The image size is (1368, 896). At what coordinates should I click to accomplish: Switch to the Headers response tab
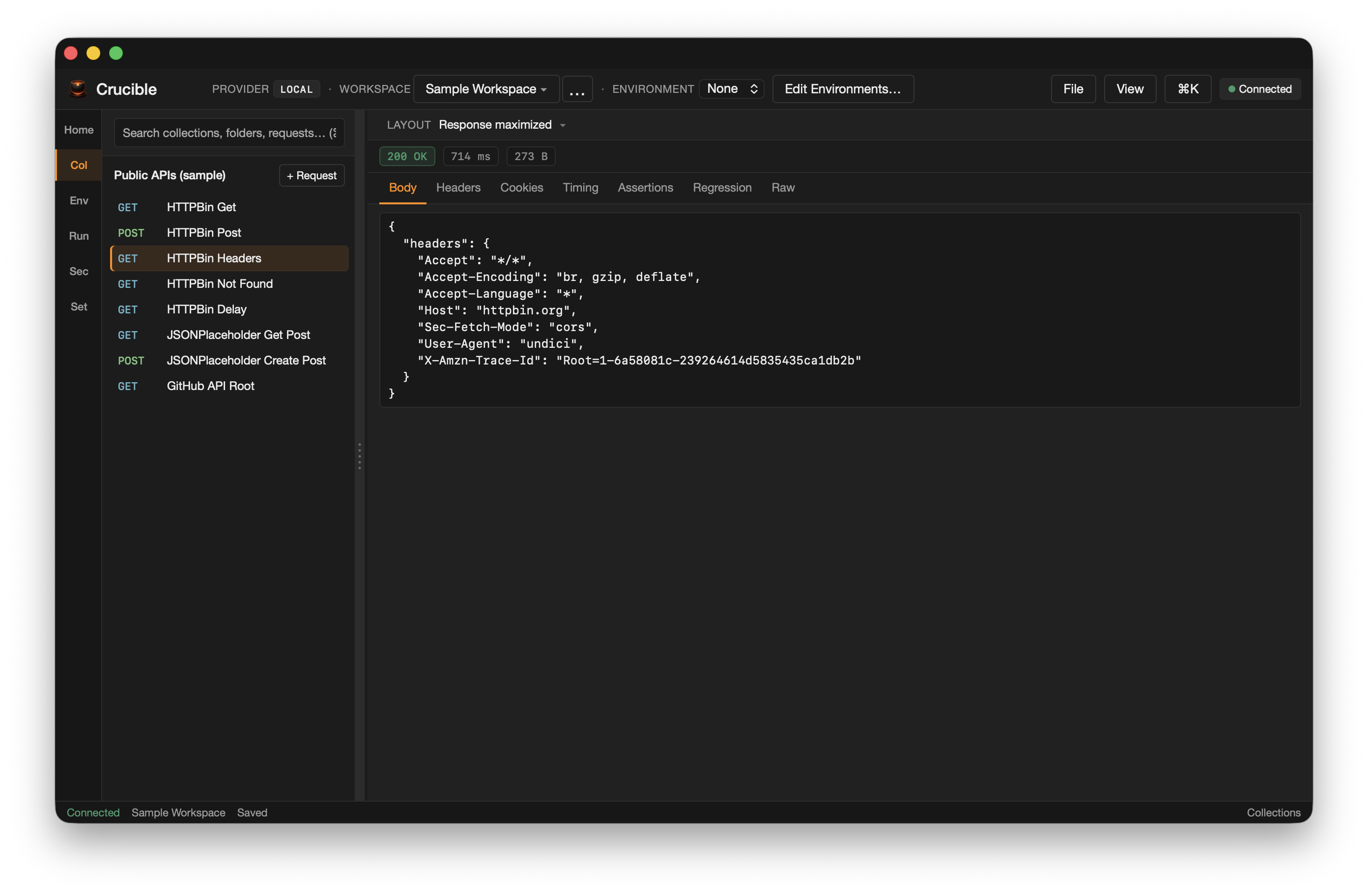click(x=458, y=187)
